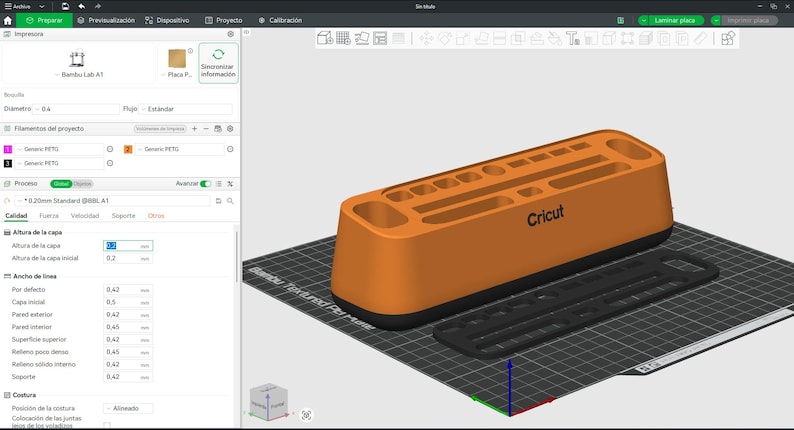Click the magenta filament 1 color swatch
794x430 pixels.
click(8, 149)
